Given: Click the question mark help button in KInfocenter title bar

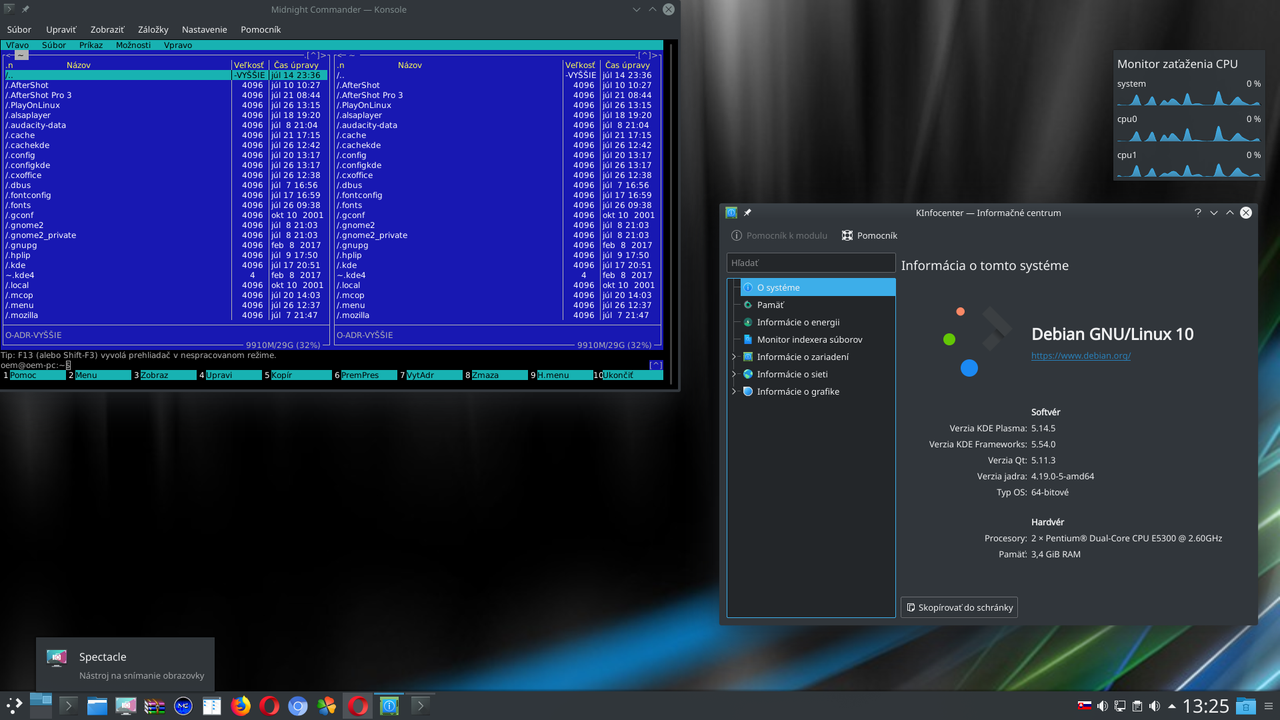Looking at the screenshot, I should (x=1198, y=212).
